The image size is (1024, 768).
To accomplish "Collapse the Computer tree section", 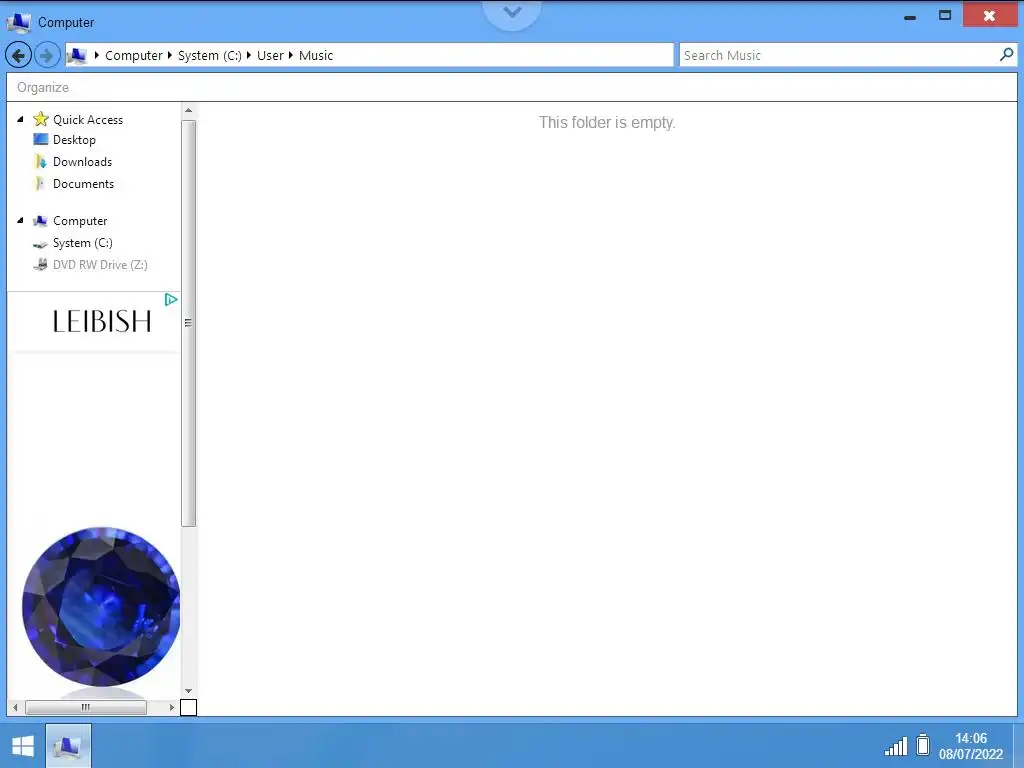I will tap(20, 221).
